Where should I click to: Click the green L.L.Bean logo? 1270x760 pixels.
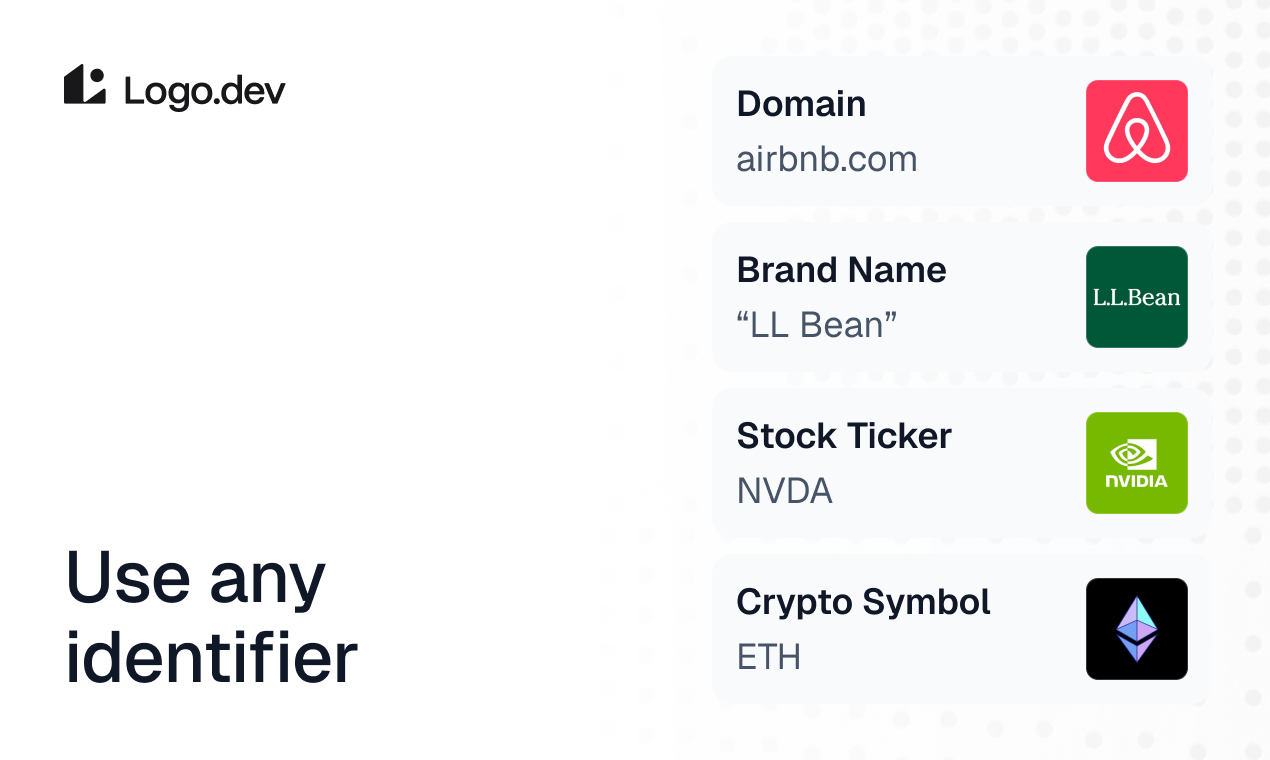[x=1136, y=297]
